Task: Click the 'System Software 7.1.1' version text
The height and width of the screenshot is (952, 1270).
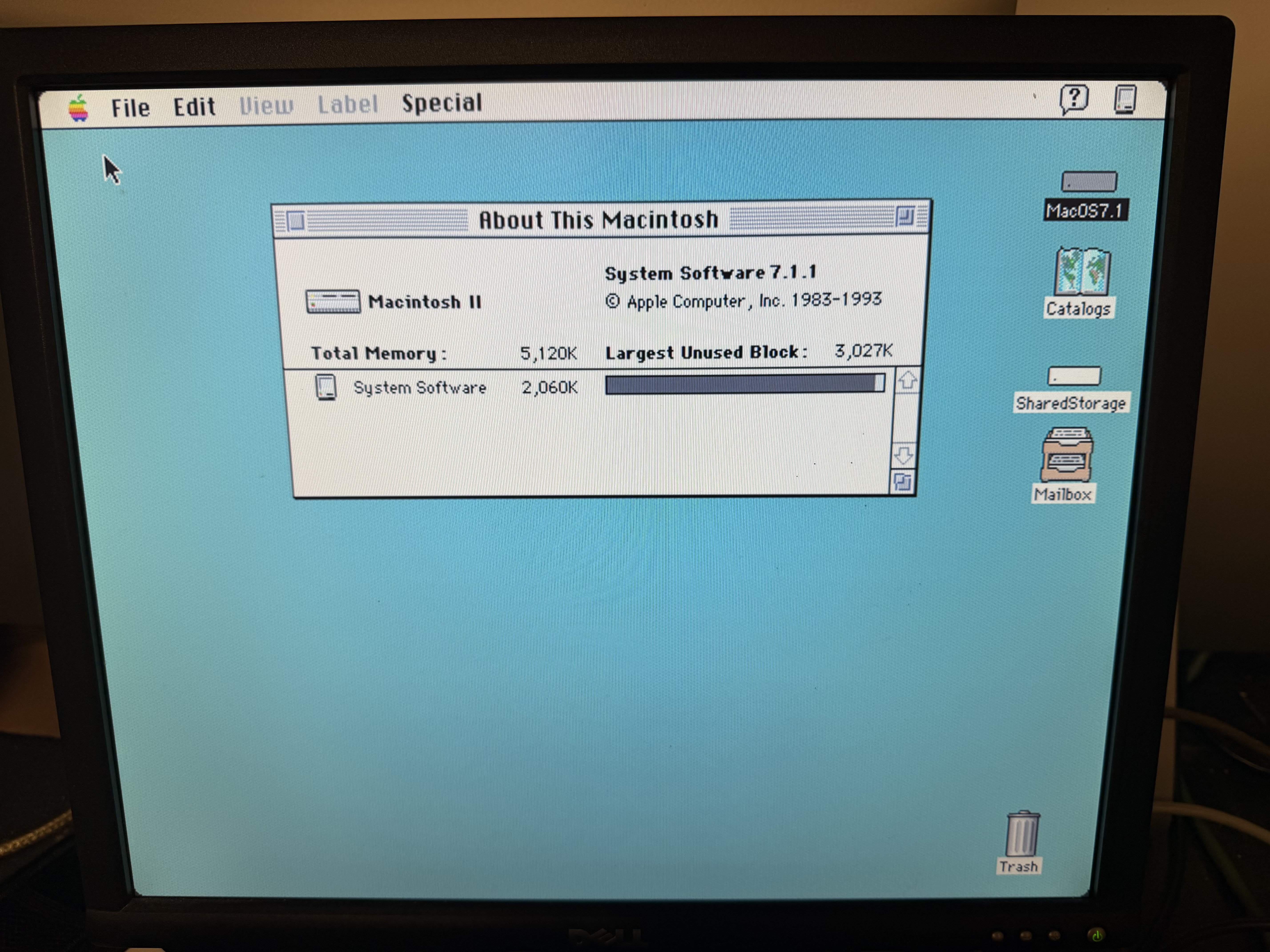Action: pos(711,273)
